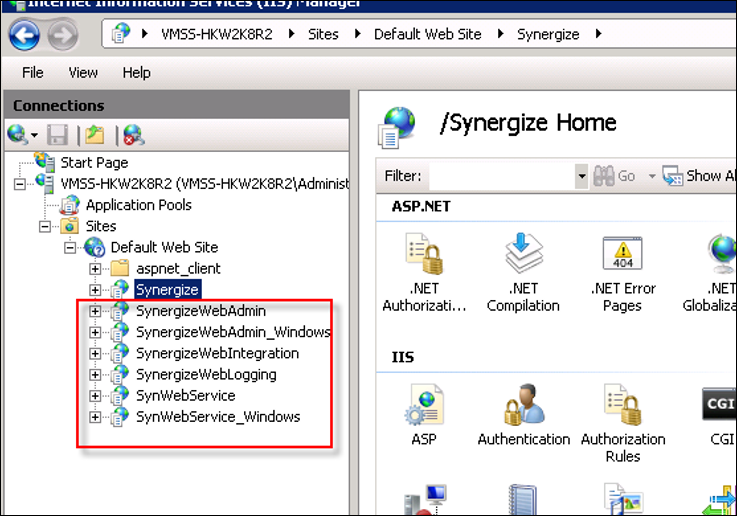The image size is (737, 516).
Task: Open the Connect globe dropdown arrow
Action: (x=34, y=135)
